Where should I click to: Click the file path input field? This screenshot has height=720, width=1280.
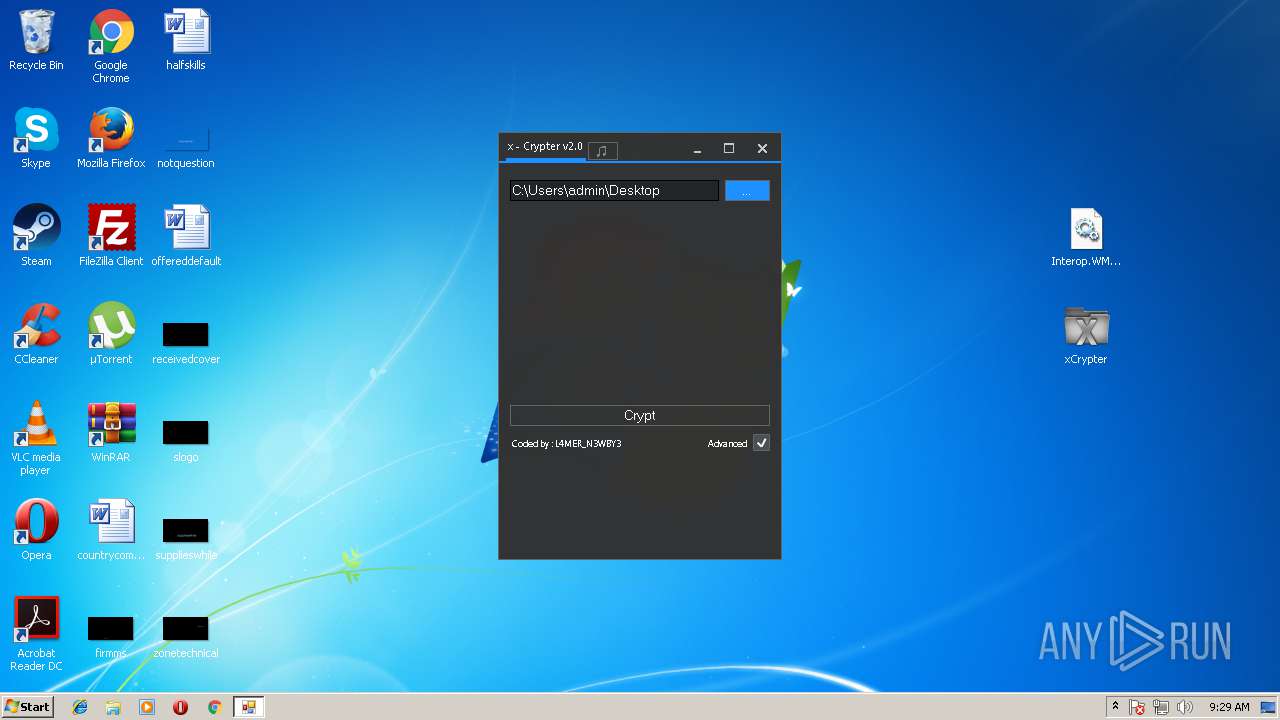pos(614,190)
